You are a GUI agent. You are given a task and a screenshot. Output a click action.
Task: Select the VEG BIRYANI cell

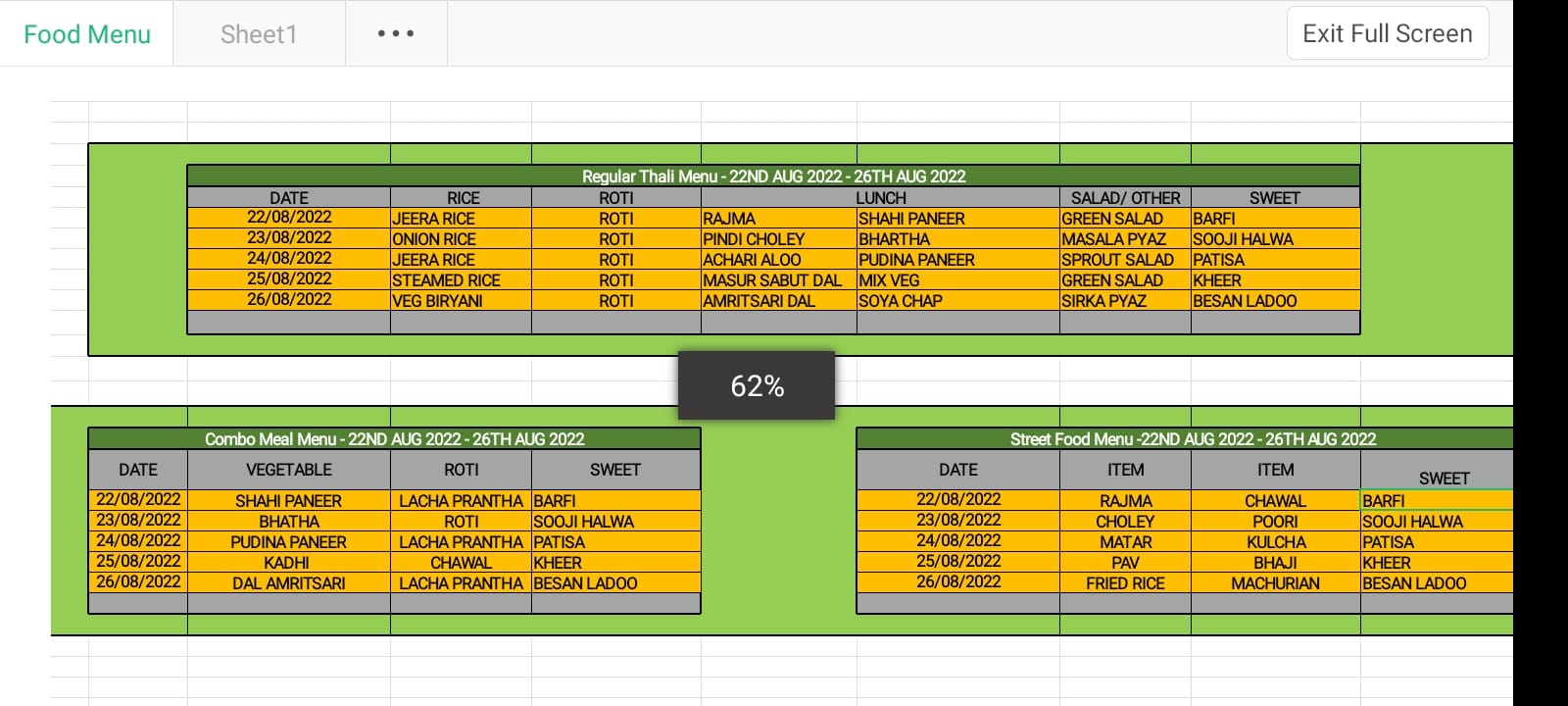coord(462,301)
